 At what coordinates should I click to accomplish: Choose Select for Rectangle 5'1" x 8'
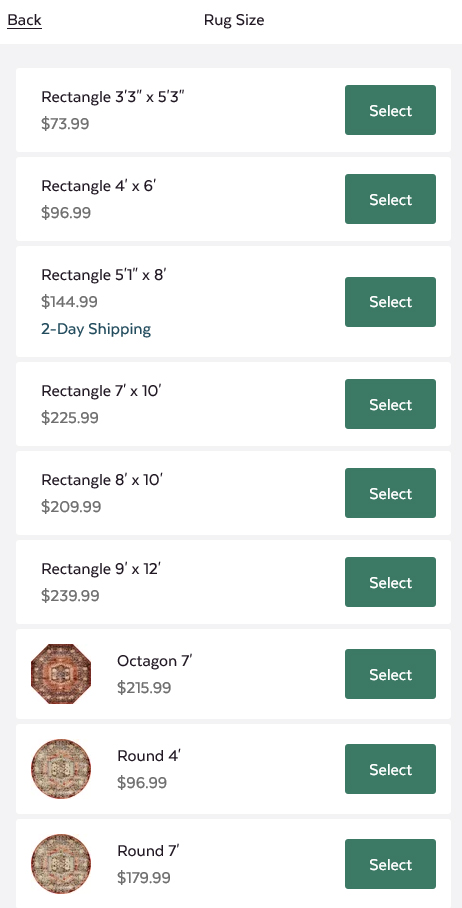pos(390,302)
